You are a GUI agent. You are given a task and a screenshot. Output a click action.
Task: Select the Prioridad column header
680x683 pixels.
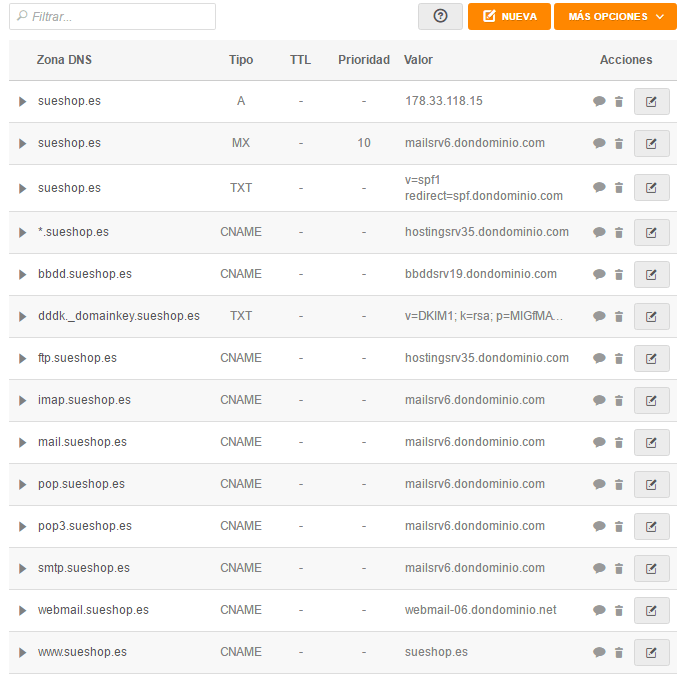tap(364, 60)
